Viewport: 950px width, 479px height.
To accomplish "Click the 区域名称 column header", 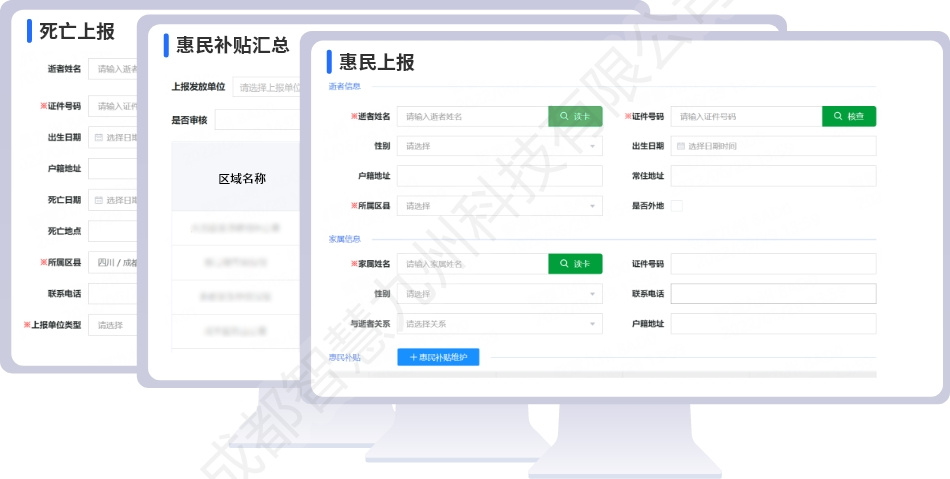I will click(x=242, y=179).
